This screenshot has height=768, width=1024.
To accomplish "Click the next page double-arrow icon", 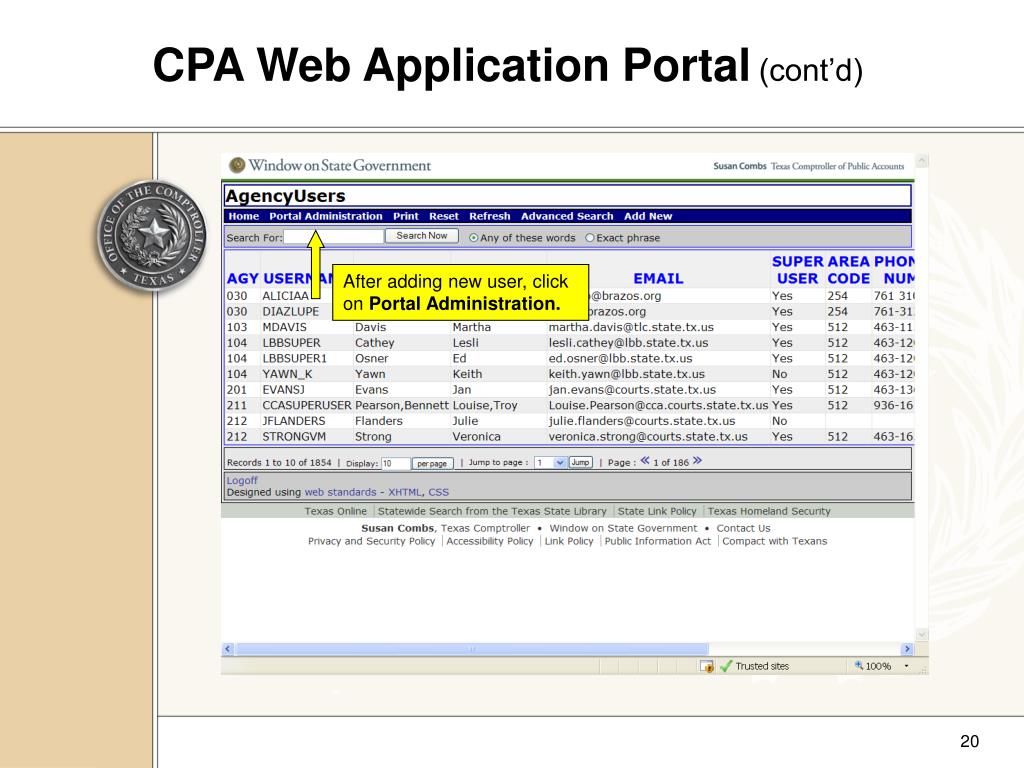I will pos(697,461).
